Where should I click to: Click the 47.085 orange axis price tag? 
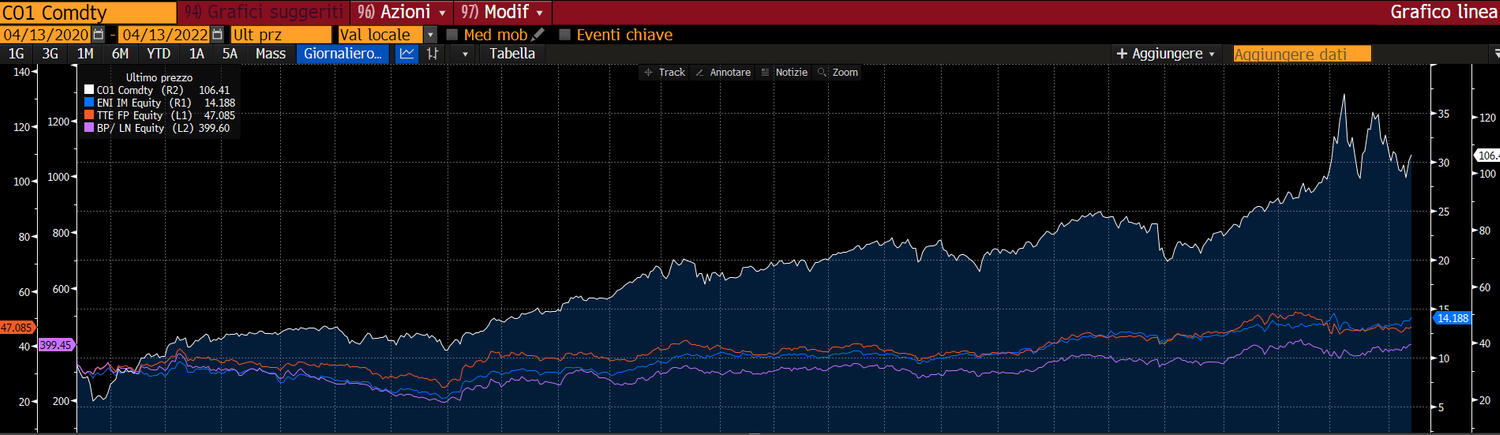18,327
